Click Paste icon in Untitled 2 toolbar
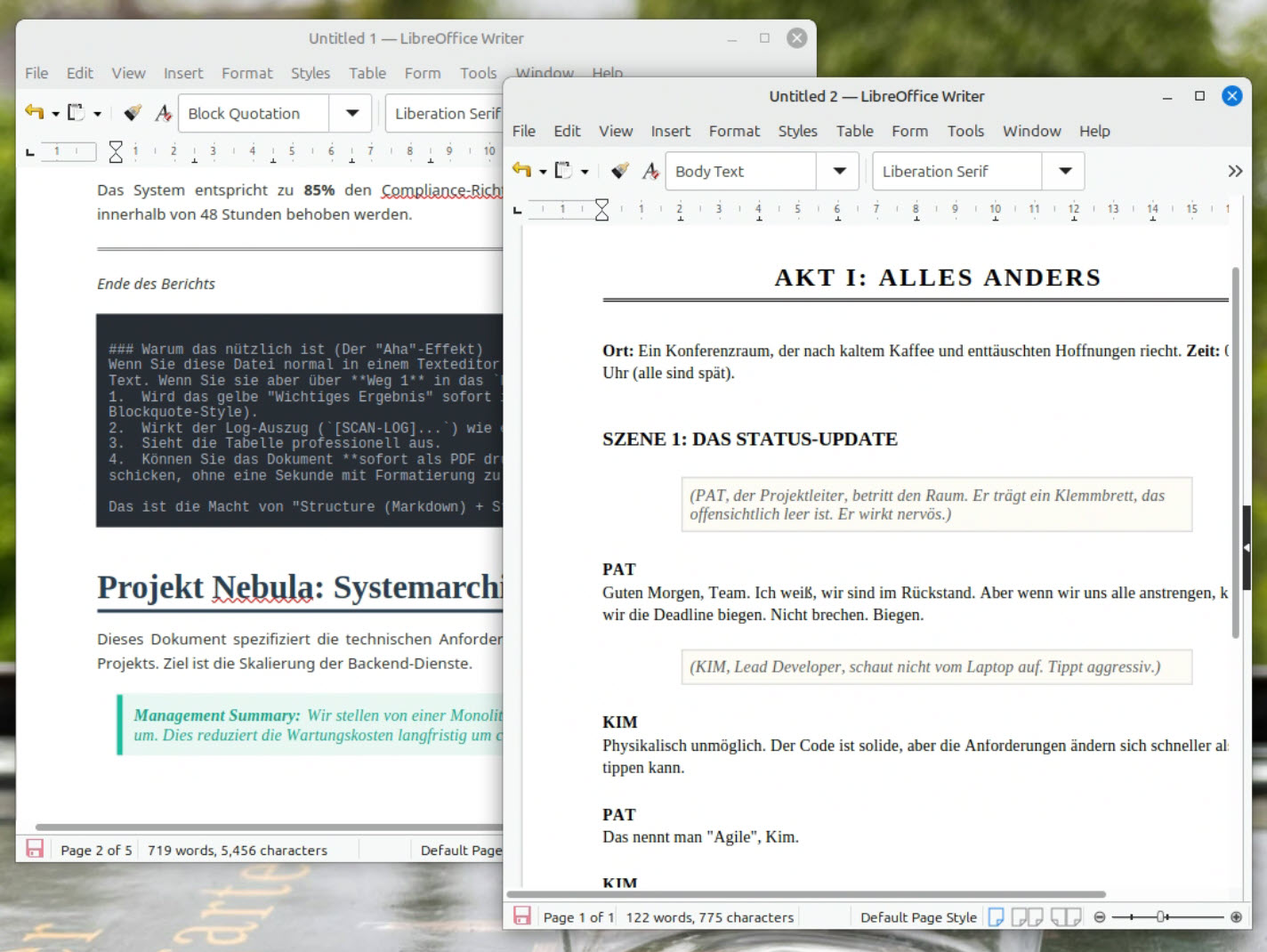 coord(562,171)
